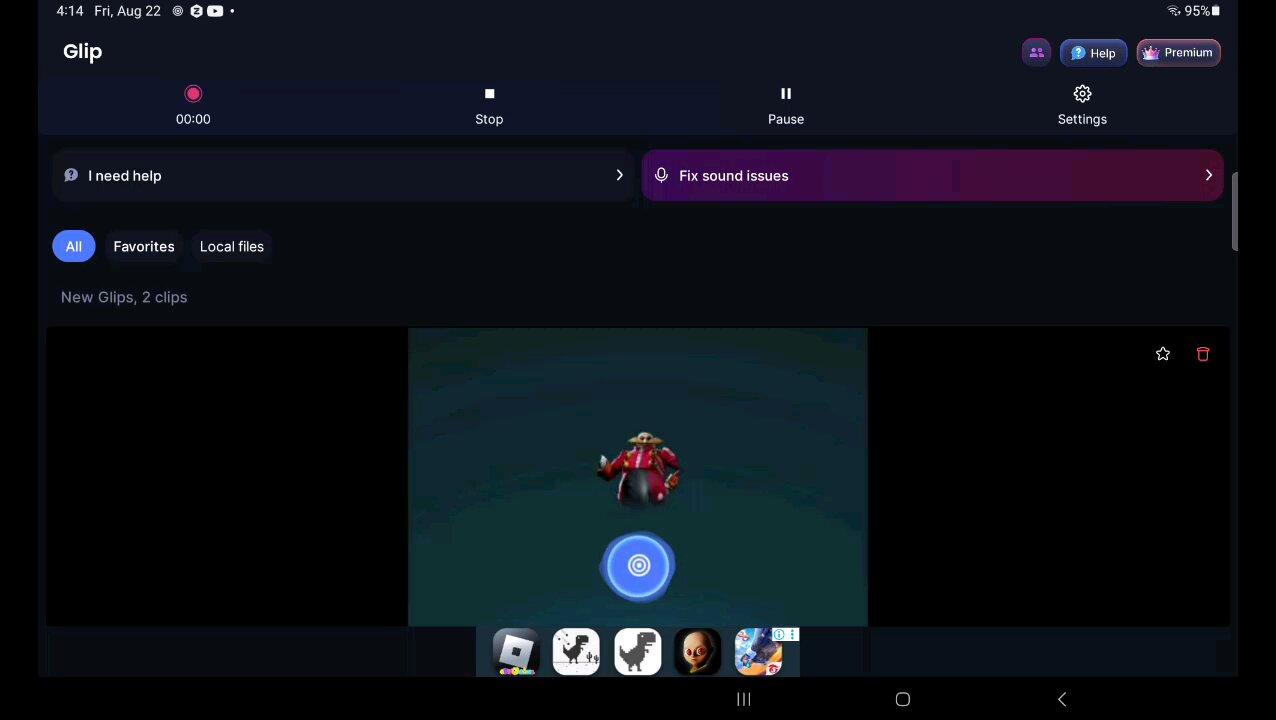Click chat bubble icon beside 'I need help'
The width and height of the screenshot is (1276, 720).
click(71, 175)
